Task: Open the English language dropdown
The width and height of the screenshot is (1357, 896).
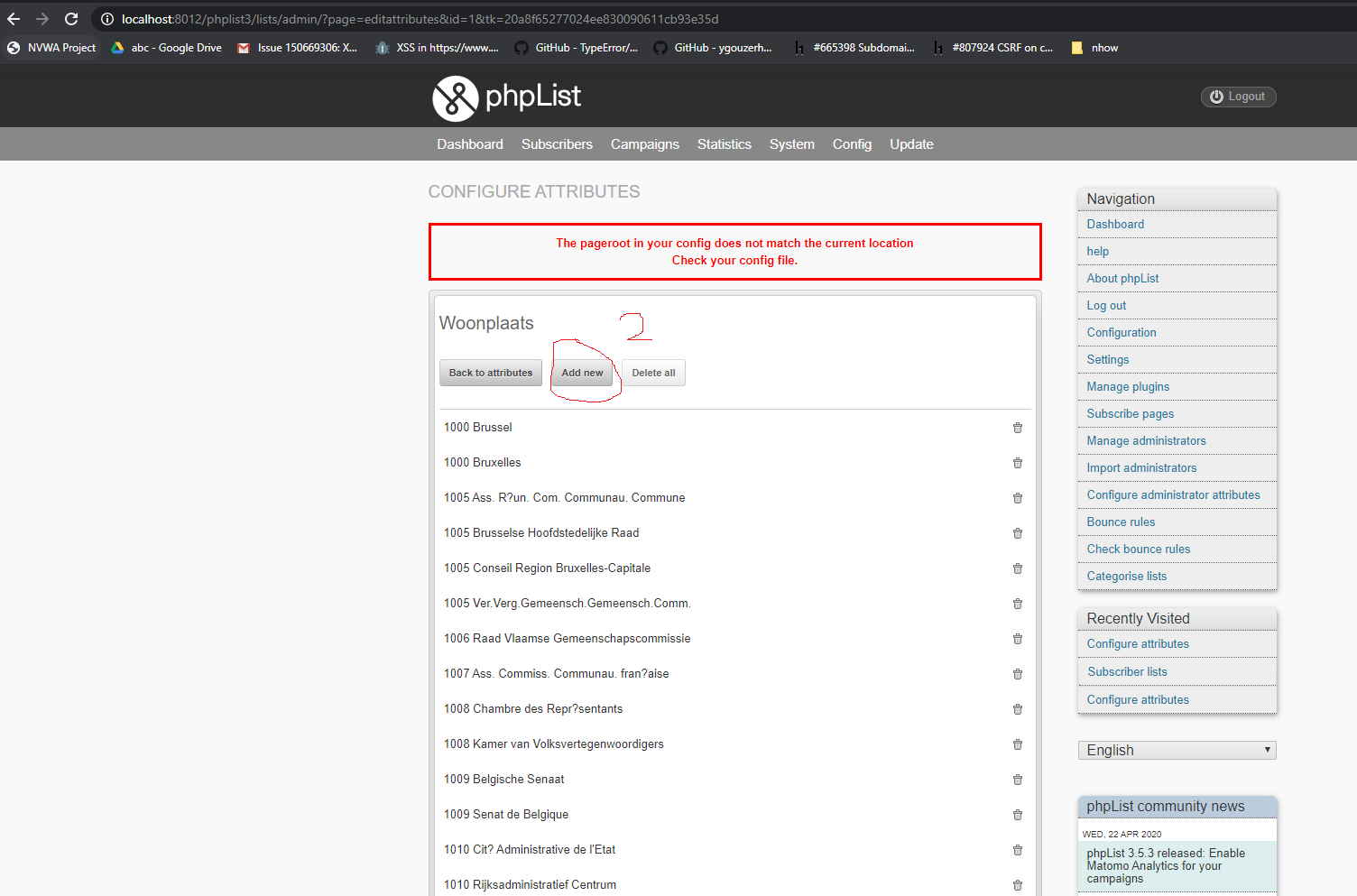Action: click(x=1177, y=750)
